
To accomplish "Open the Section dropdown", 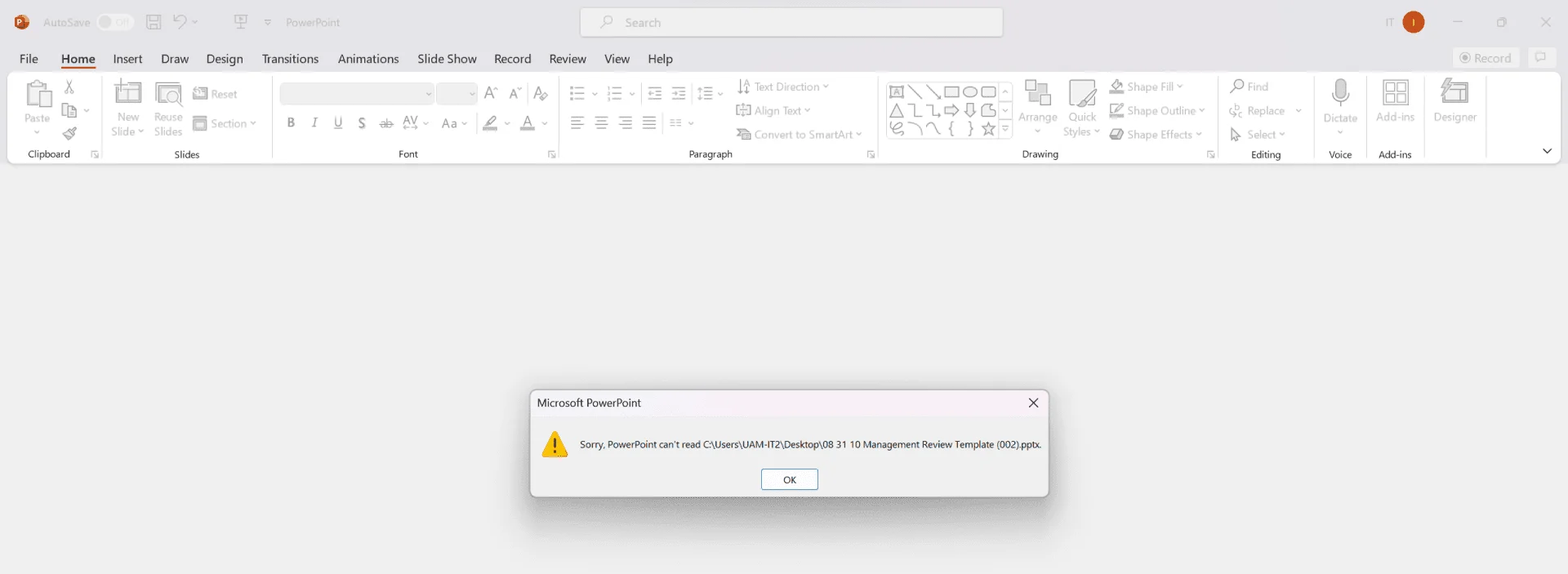I will (x=225, y=123).
